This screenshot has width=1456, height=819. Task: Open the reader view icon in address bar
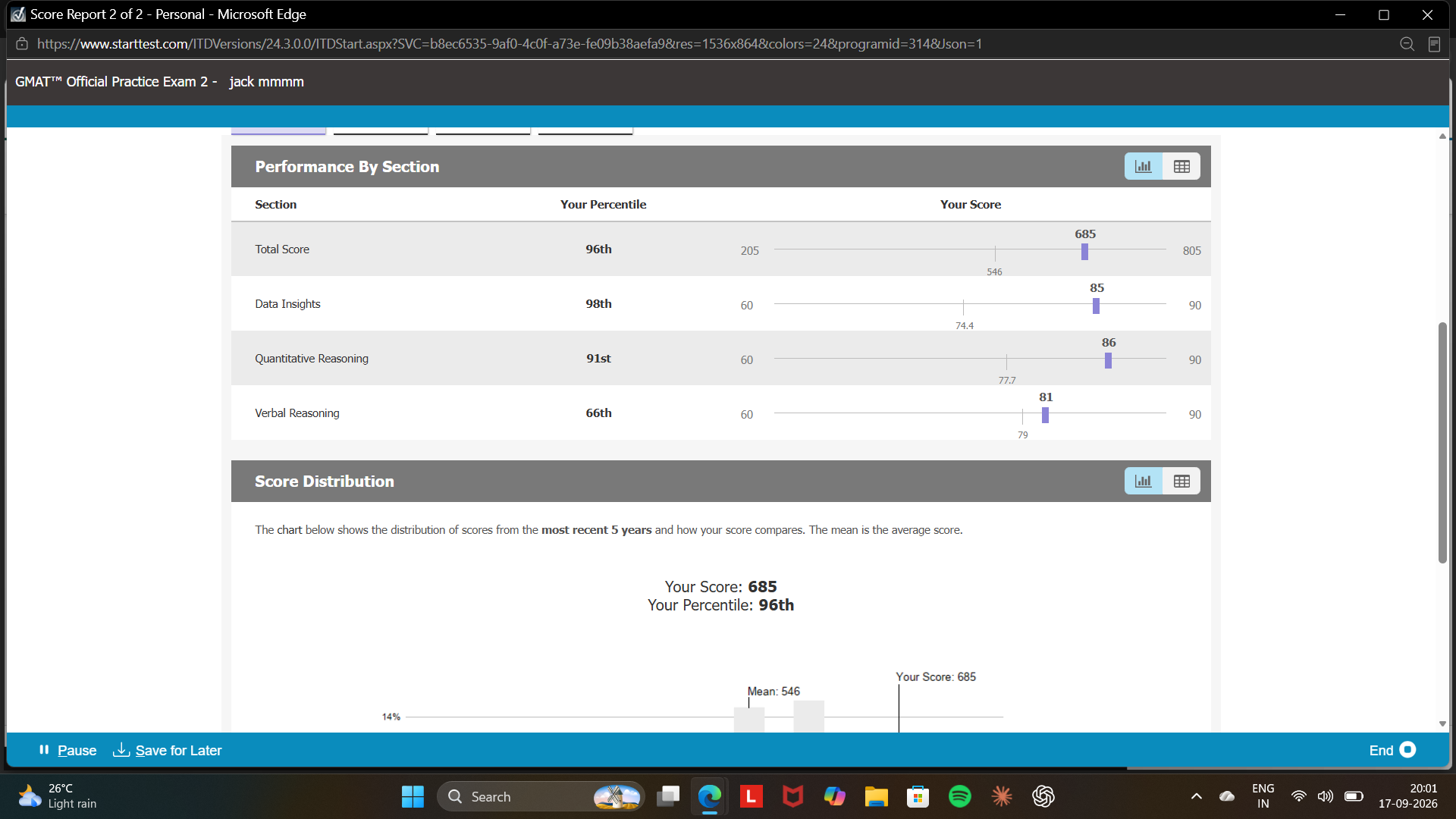1434,44
